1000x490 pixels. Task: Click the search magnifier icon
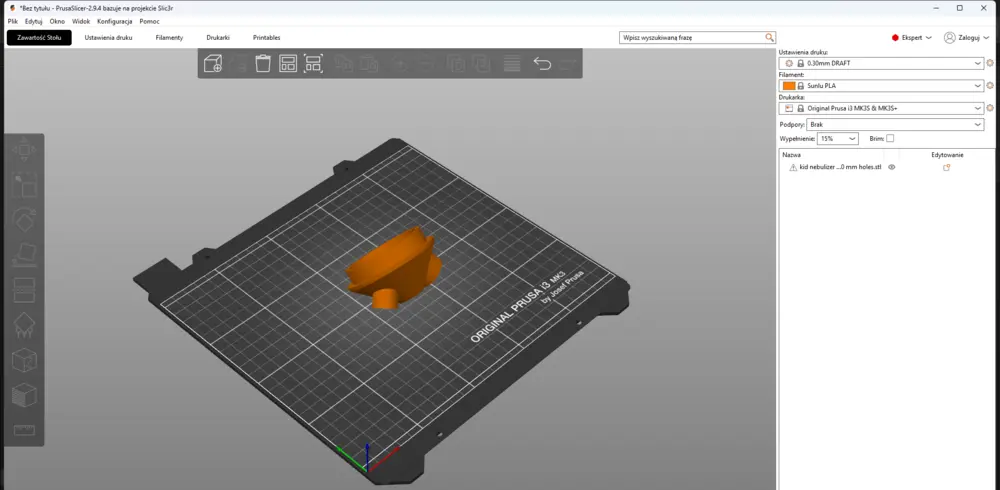coord(770,38)
